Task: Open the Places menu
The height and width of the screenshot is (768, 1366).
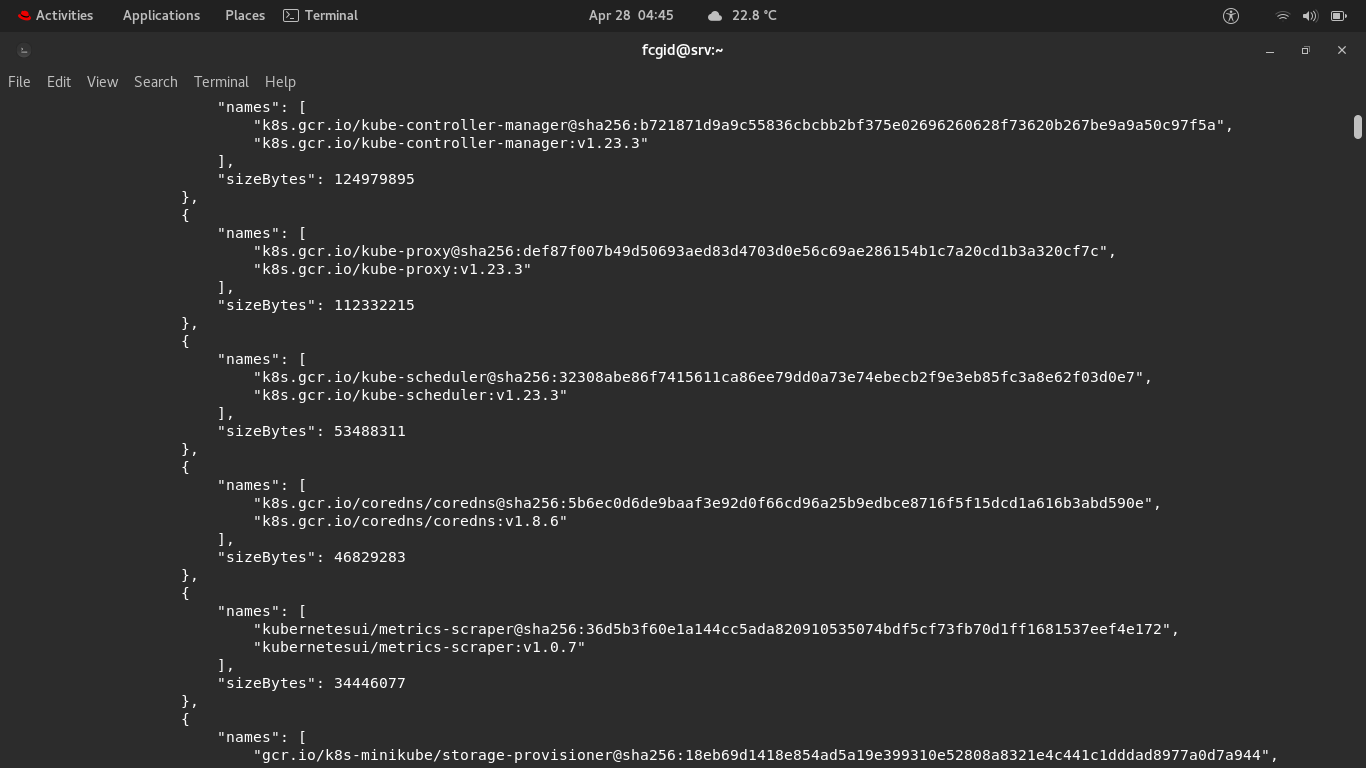Action: (x=245, y=15)
